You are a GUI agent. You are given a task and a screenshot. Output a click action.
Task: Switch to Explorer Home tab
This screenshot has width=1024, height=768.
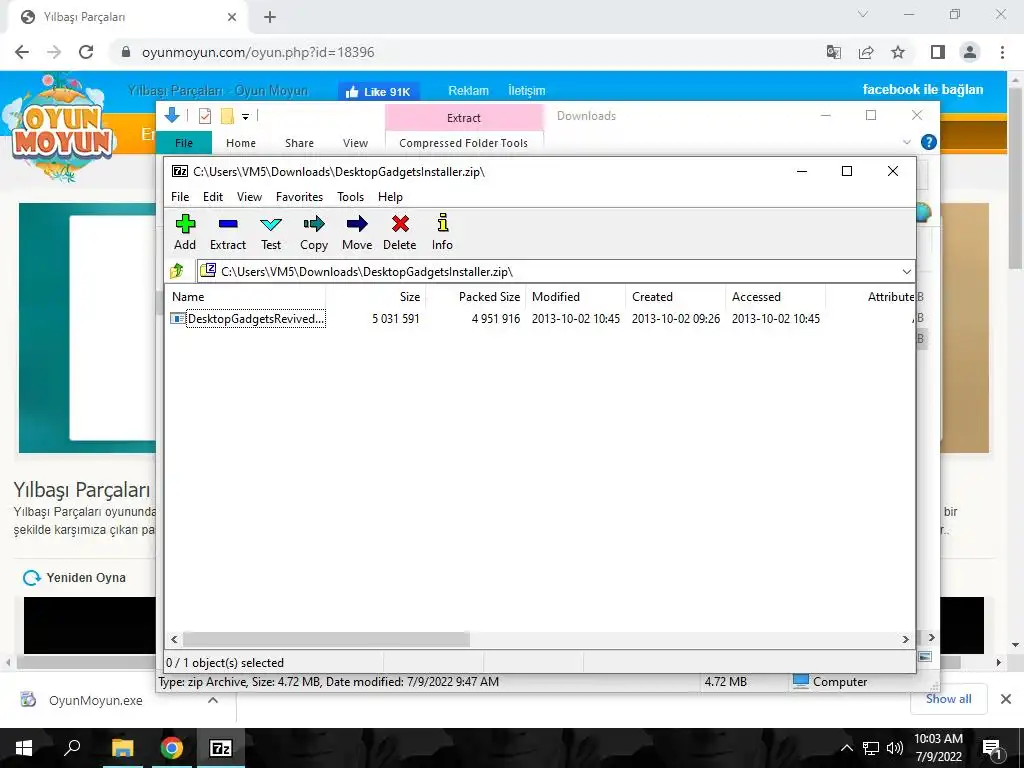point(241,143)
